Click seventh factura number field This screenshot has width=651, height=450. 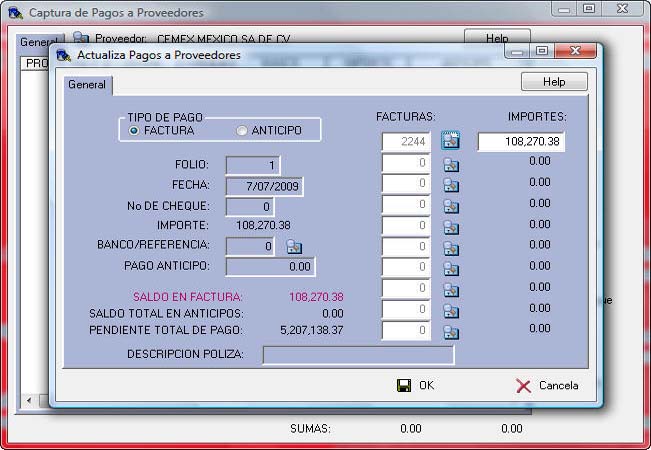(x=406, y=267)
